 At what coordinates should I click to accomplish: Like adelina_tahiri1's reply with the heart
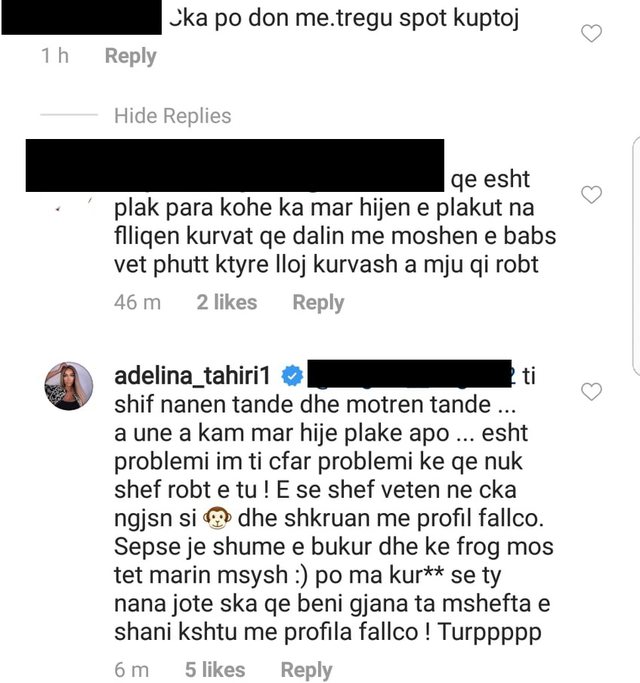591,391
